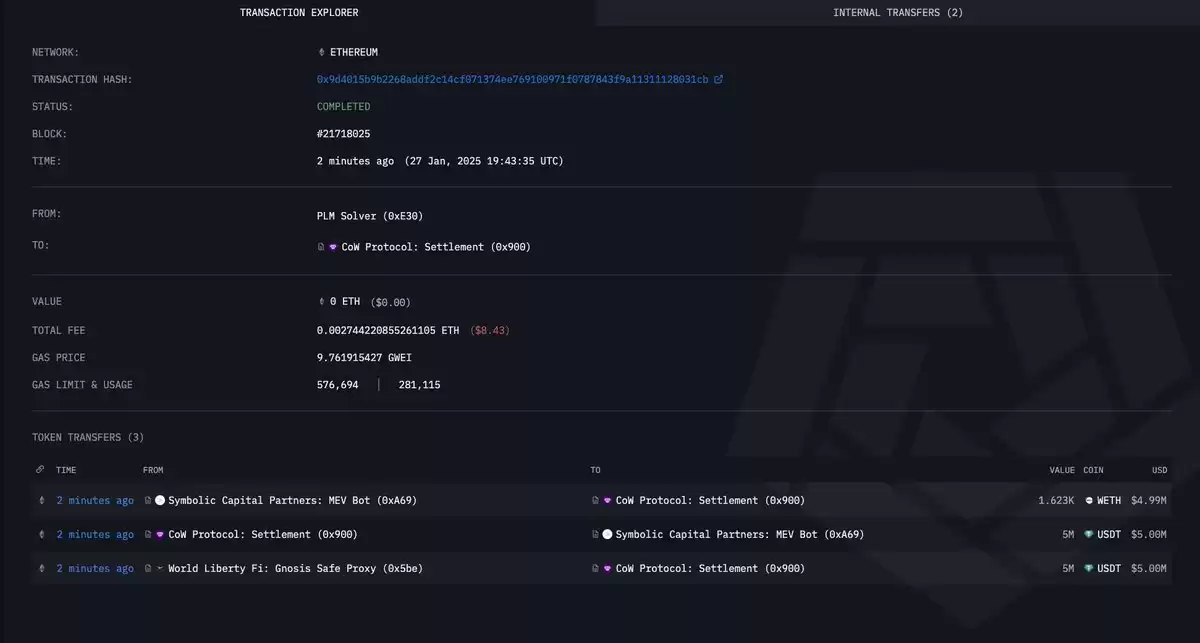Open the WETH token label
The height and width of the screenshot is (643, 1200).
click(1109, 501)
